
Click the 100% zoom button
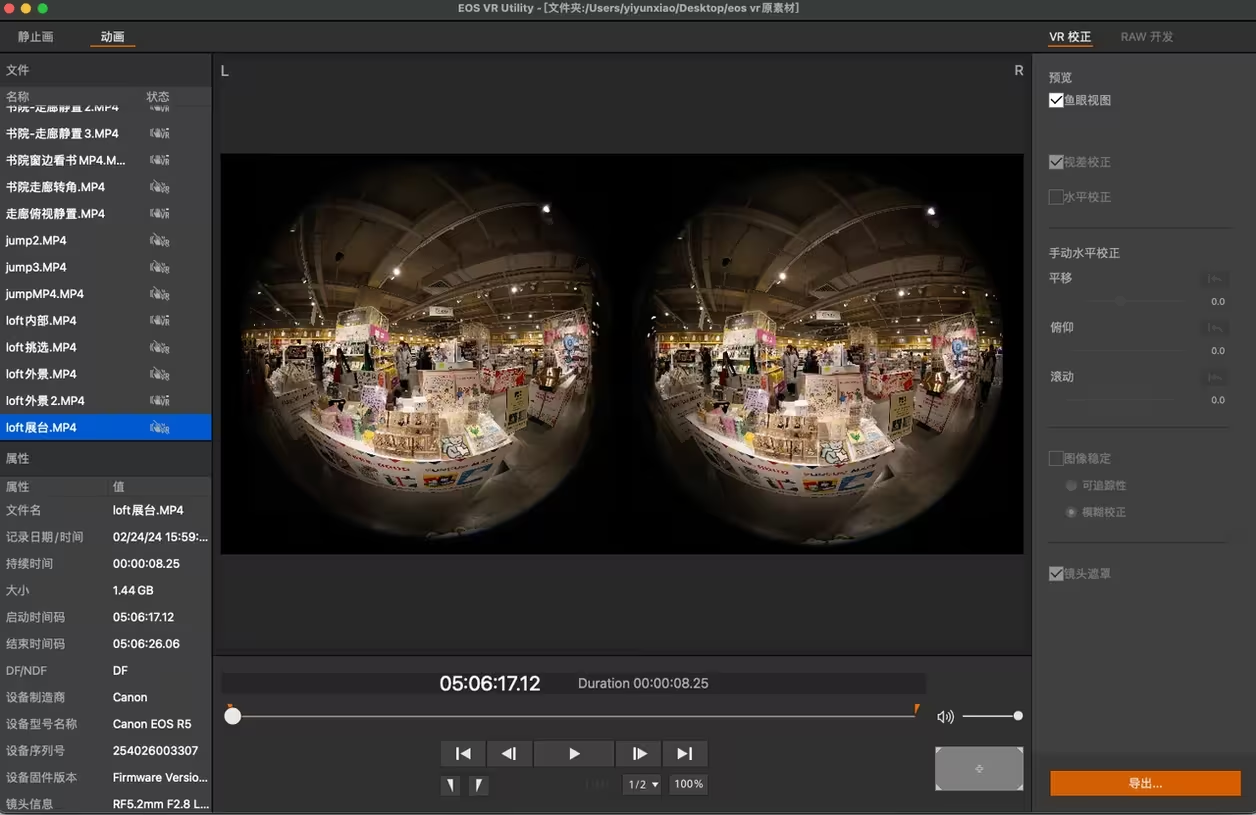[x=689, y=785]
